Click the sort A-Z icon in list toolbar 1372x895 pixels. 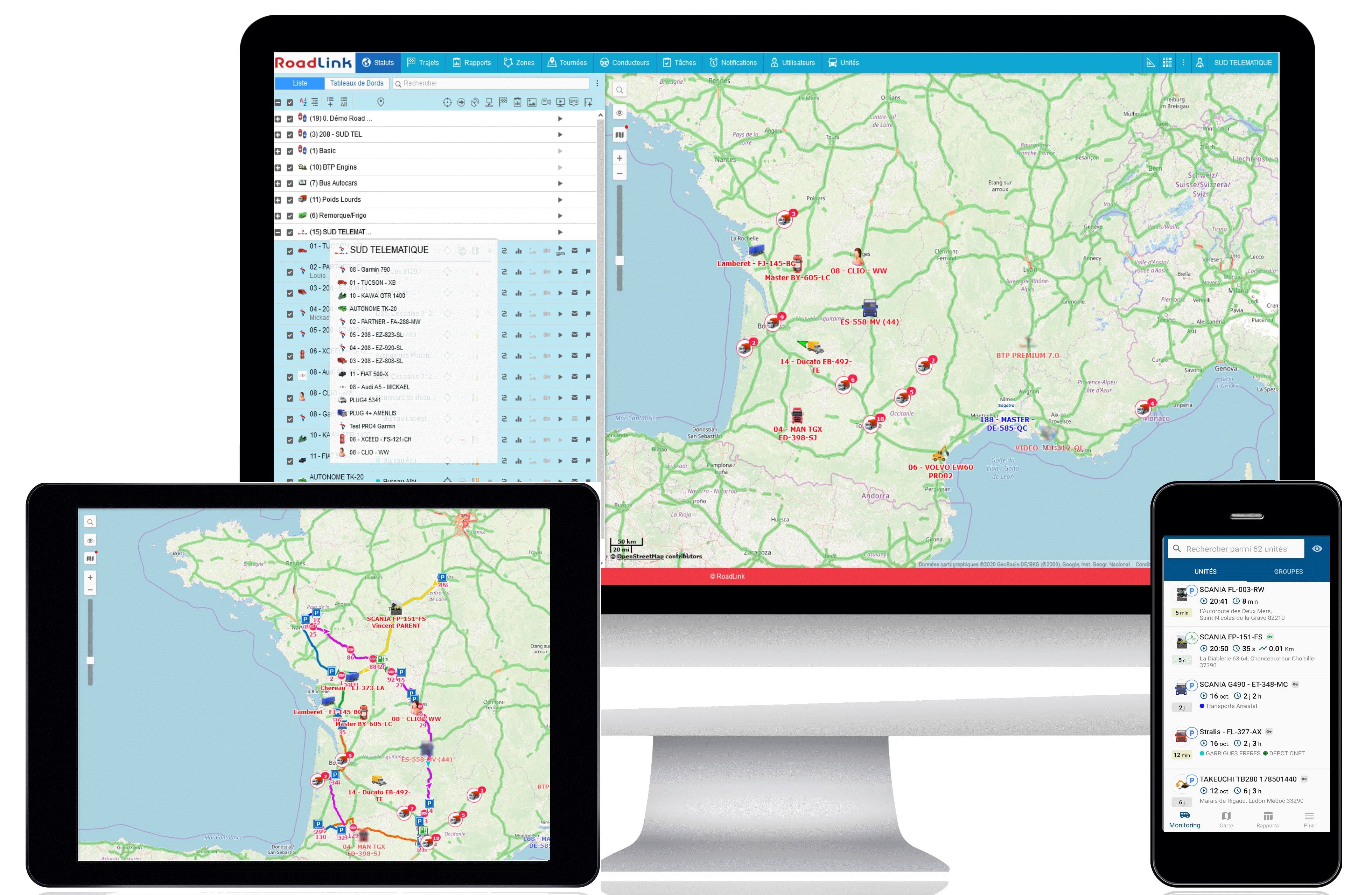(x=303, y=102)
